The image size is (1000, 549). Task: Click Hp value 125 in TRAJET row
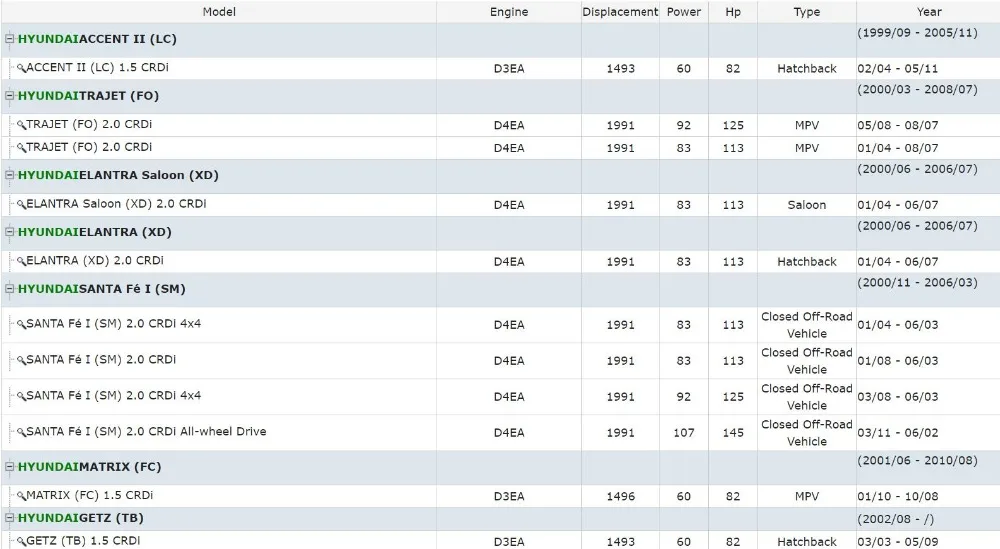pos(733,126)
